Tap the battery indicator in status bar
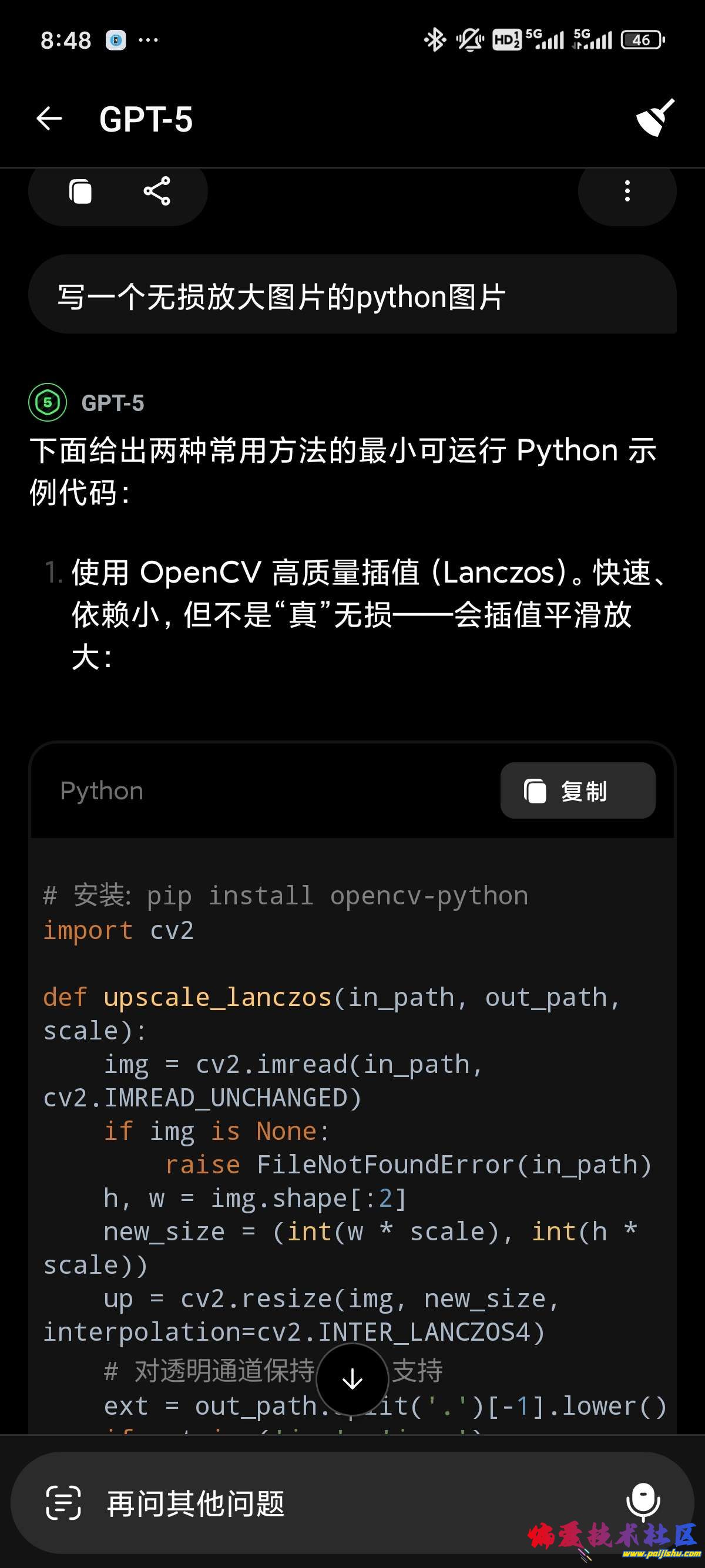705x1568 pixels. pyautogui.click(x=642, y=40)
